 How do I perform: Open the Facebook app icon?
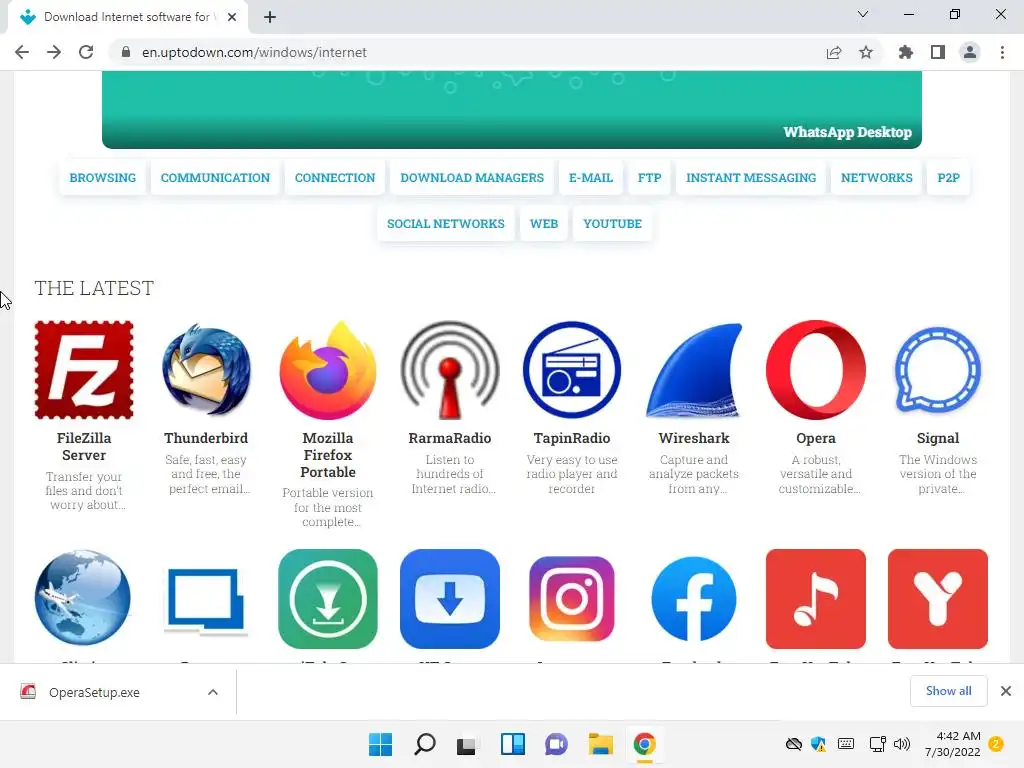click(694, 599)
